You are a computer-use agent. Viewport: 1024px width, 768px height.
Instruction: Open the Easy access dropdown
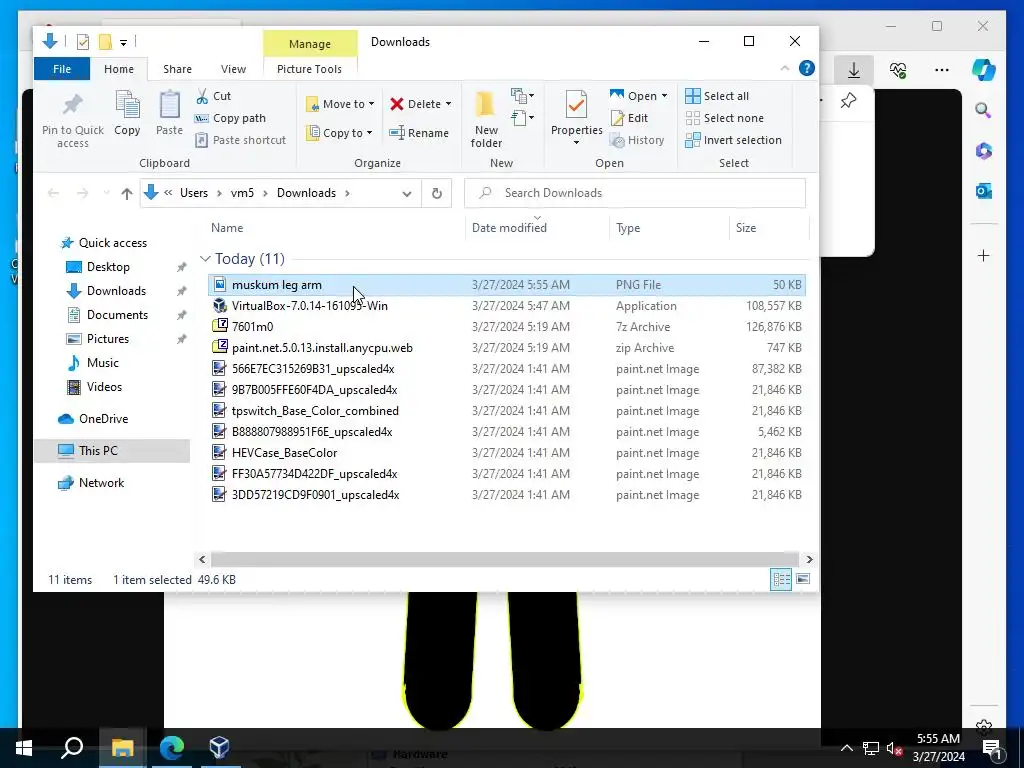522,118
